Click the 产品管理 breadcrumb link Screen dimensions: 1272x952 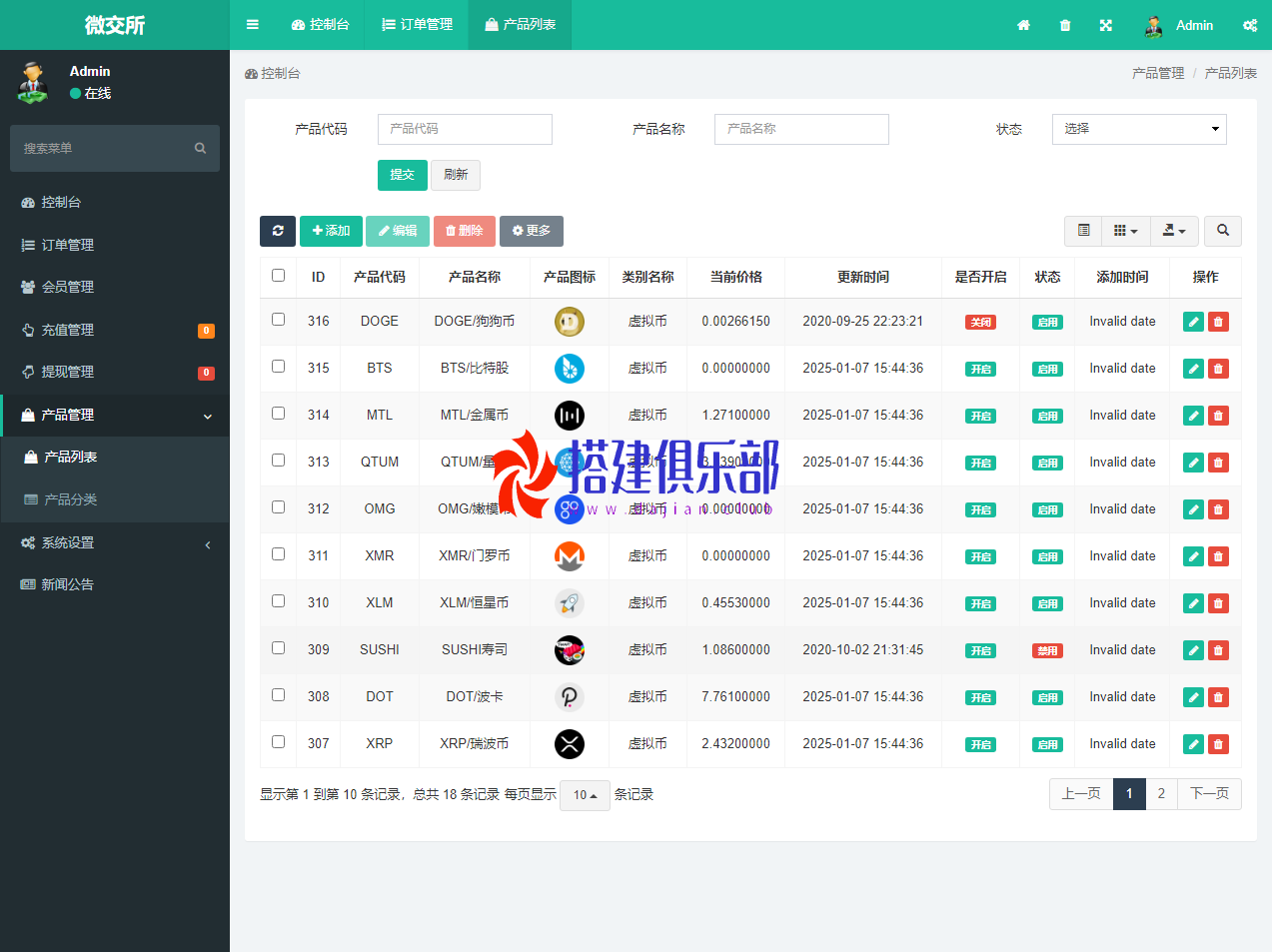(x=1158, y=73)
